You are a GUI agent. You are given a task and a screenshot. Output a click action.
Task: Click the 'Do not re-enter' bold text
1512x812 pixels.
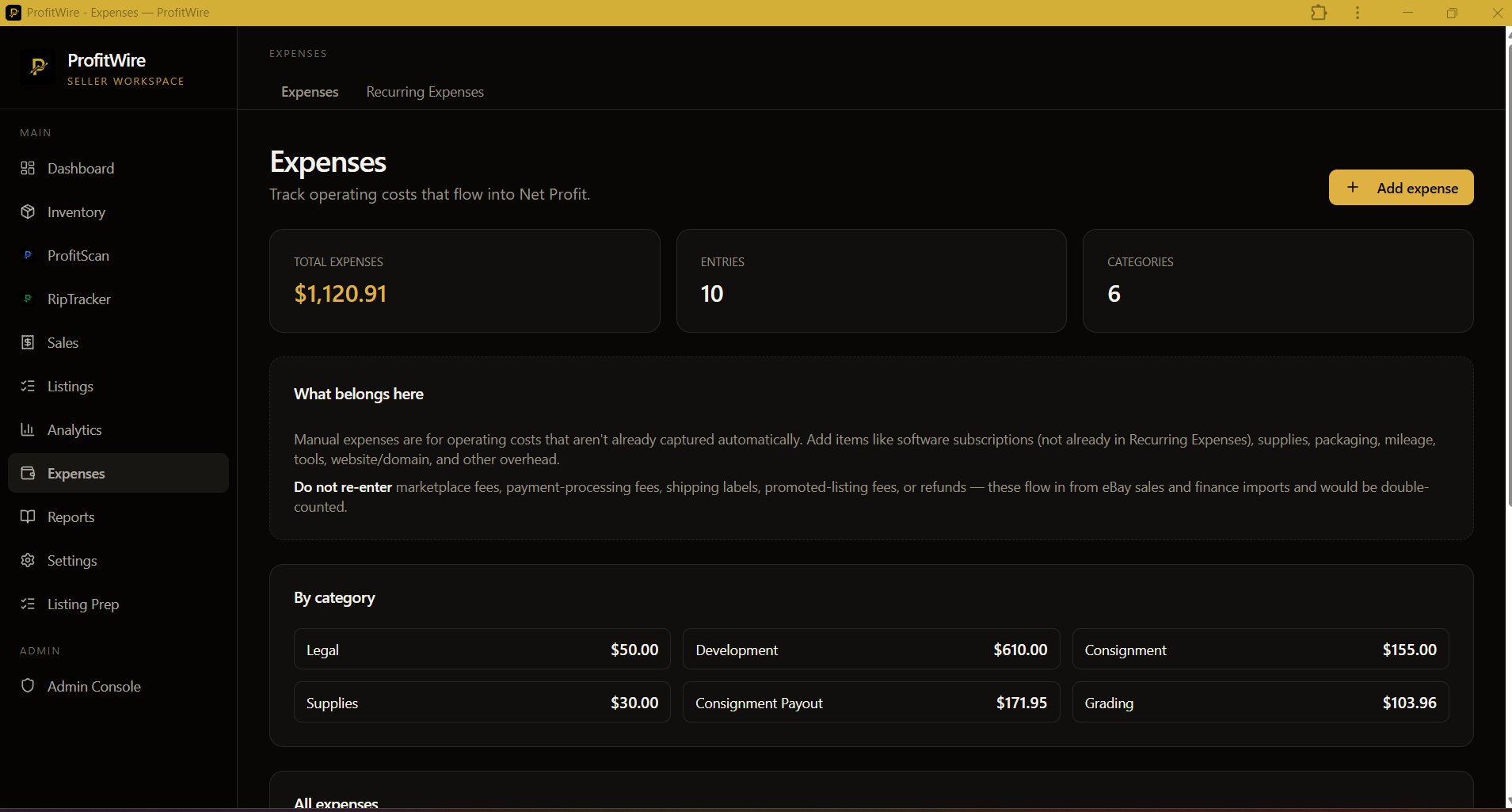pyautogui.click(x=343, y=486)
